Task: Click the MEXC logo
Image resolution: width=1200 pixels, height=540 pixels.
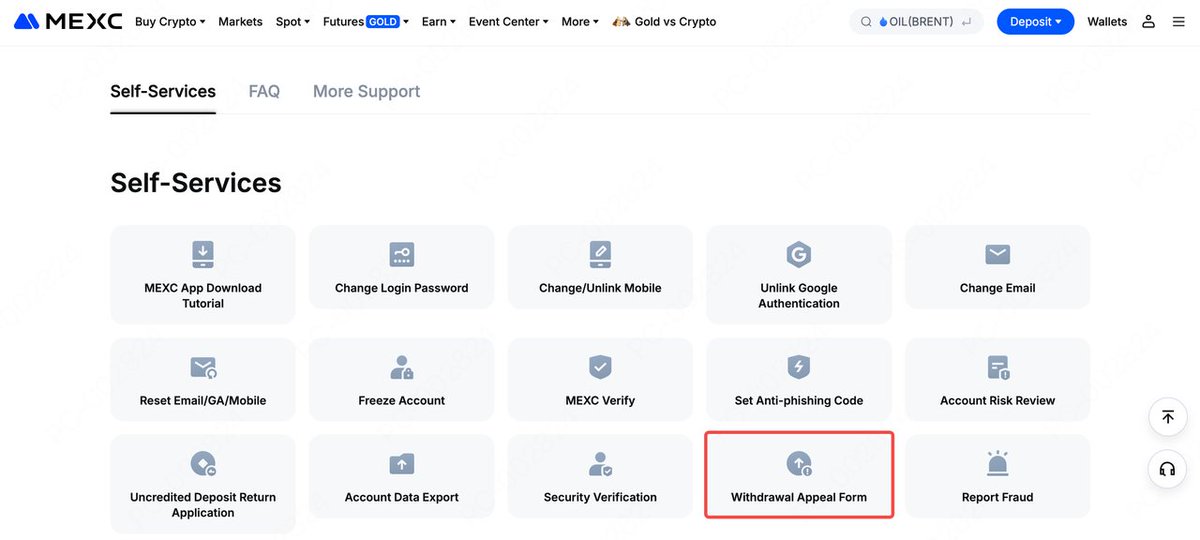Action: click(68, 21)
